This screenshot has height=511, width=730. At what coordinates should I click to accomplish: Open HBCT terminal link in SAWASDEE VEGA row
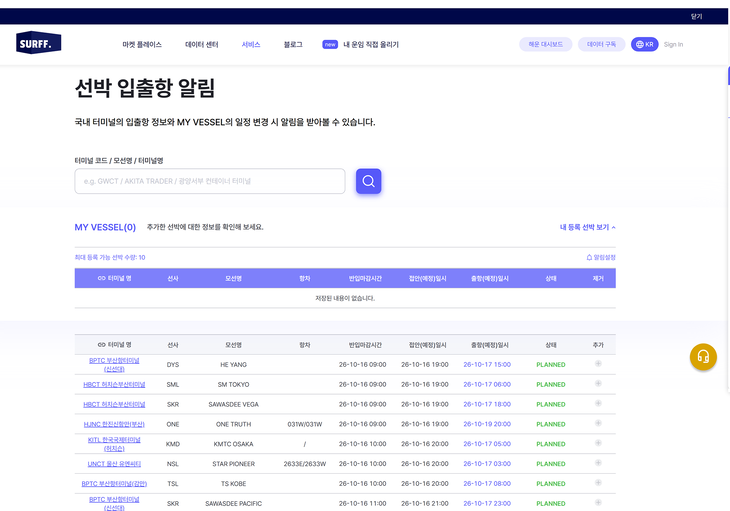click(x=114, y=404)
